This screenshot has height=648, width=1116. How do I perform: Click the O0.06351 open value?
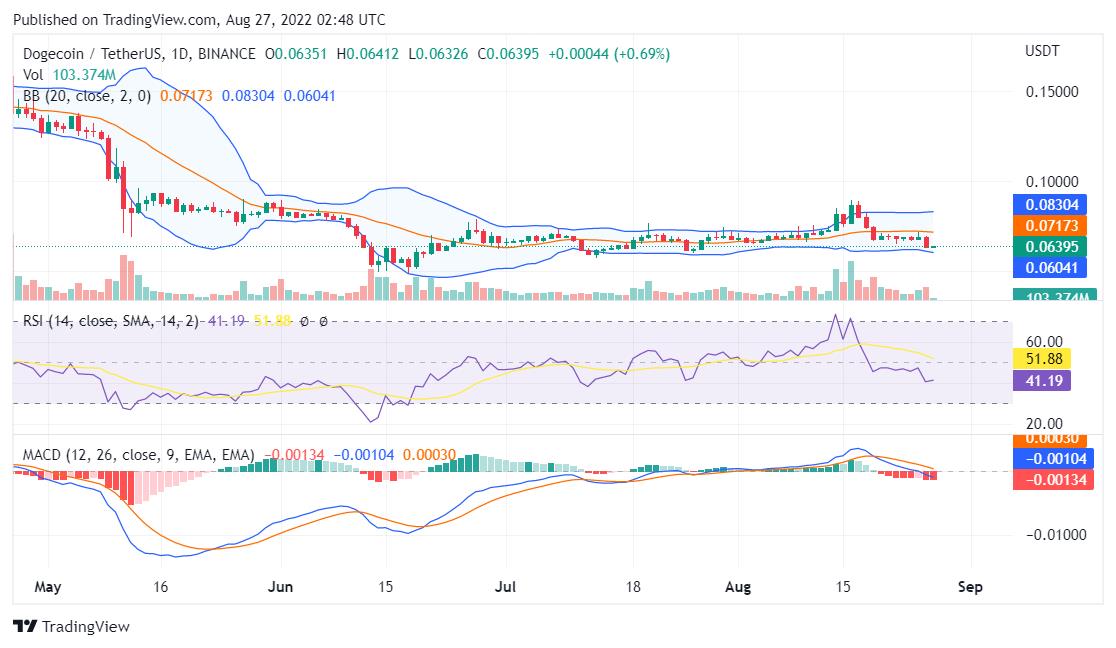296,54
